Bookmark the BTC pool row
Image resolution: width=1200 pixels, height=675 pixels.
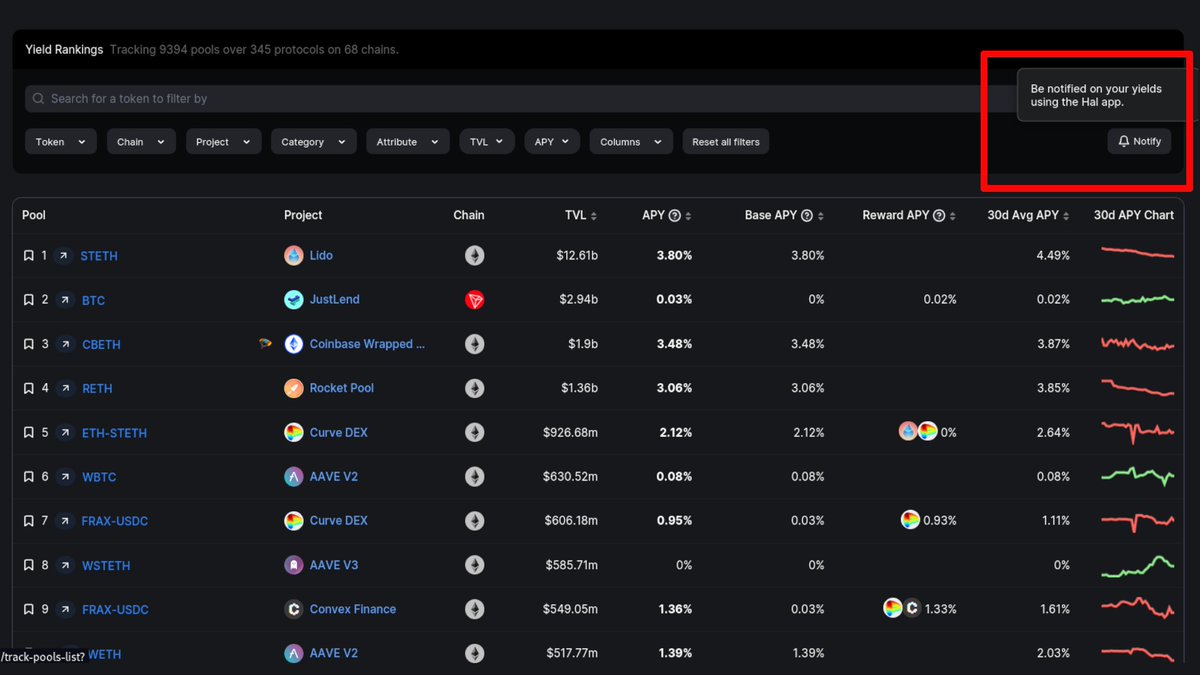point(28,300)
